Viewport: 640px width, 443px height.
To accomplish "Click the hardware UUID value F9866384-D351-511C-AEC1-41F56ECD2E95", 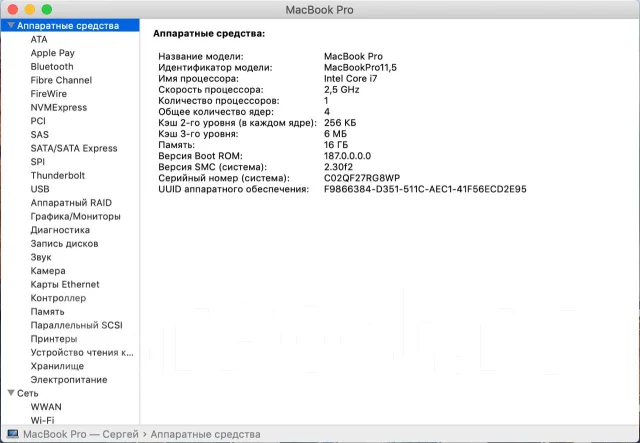I will click(425, 189).
